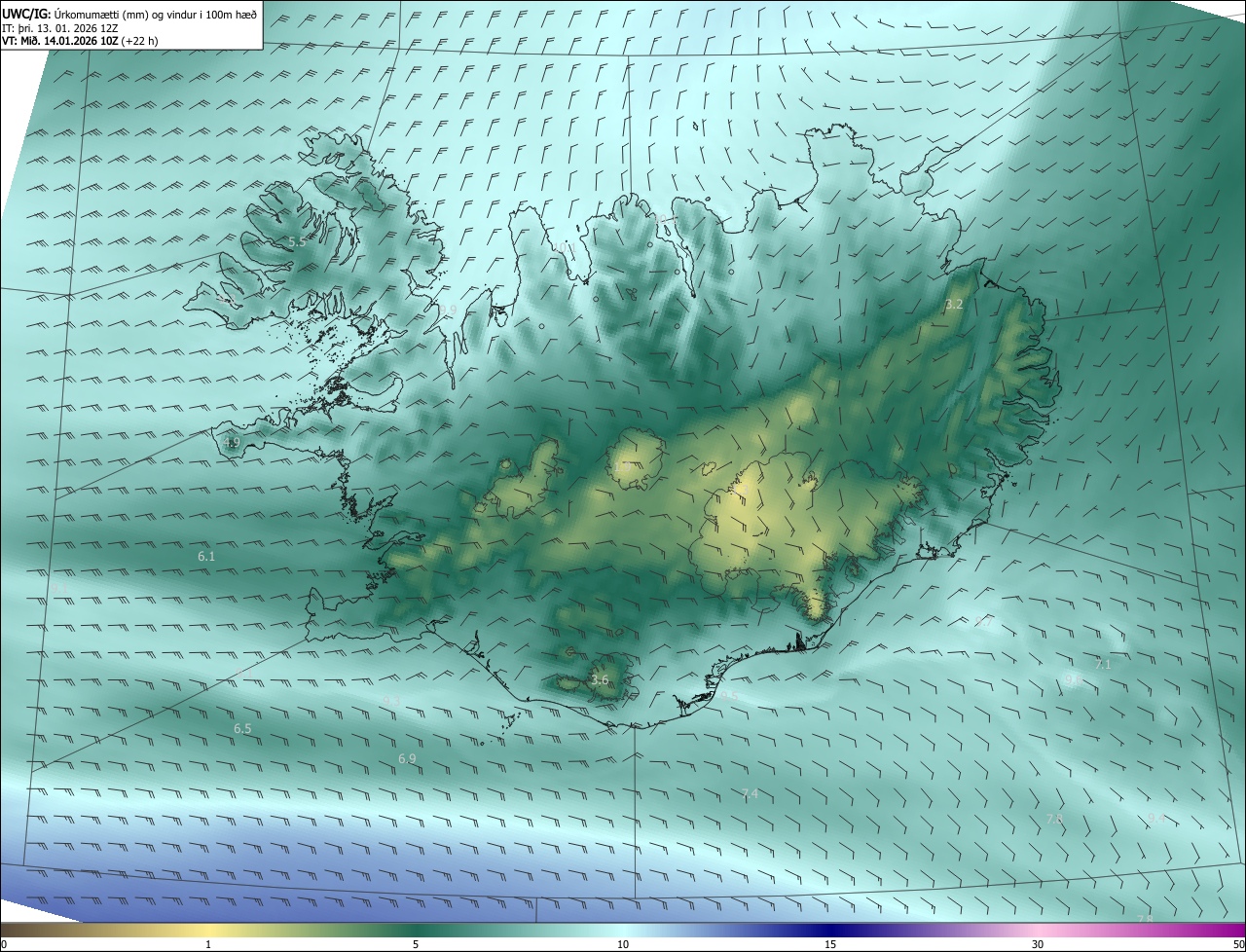
Task: Click the color scale tick label 30
Action: [x=1038, y=944]
